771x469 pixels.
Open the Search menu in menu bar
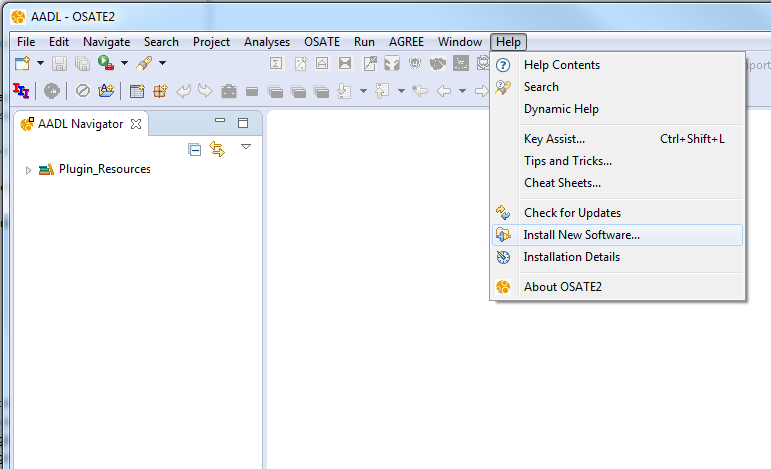[x=161, y=42]
